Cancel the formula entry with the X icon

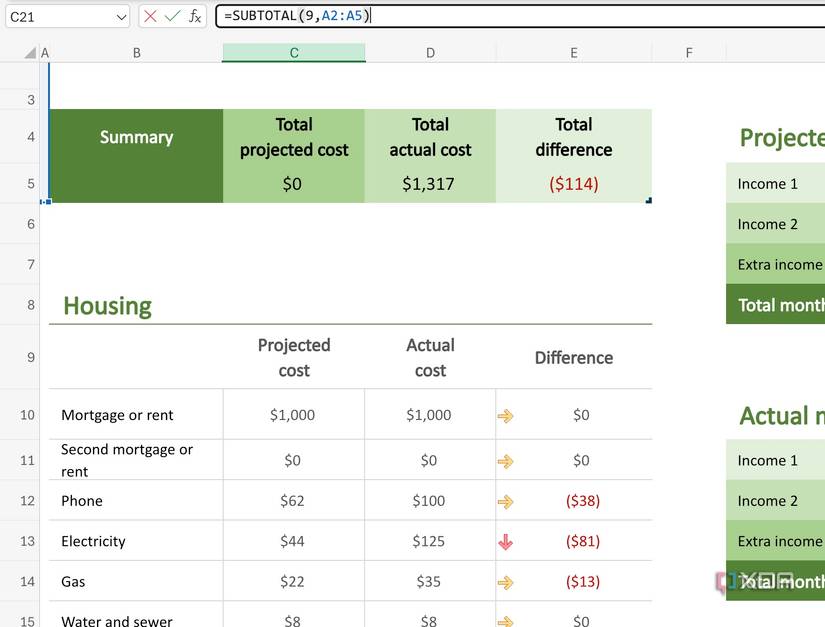150,16
